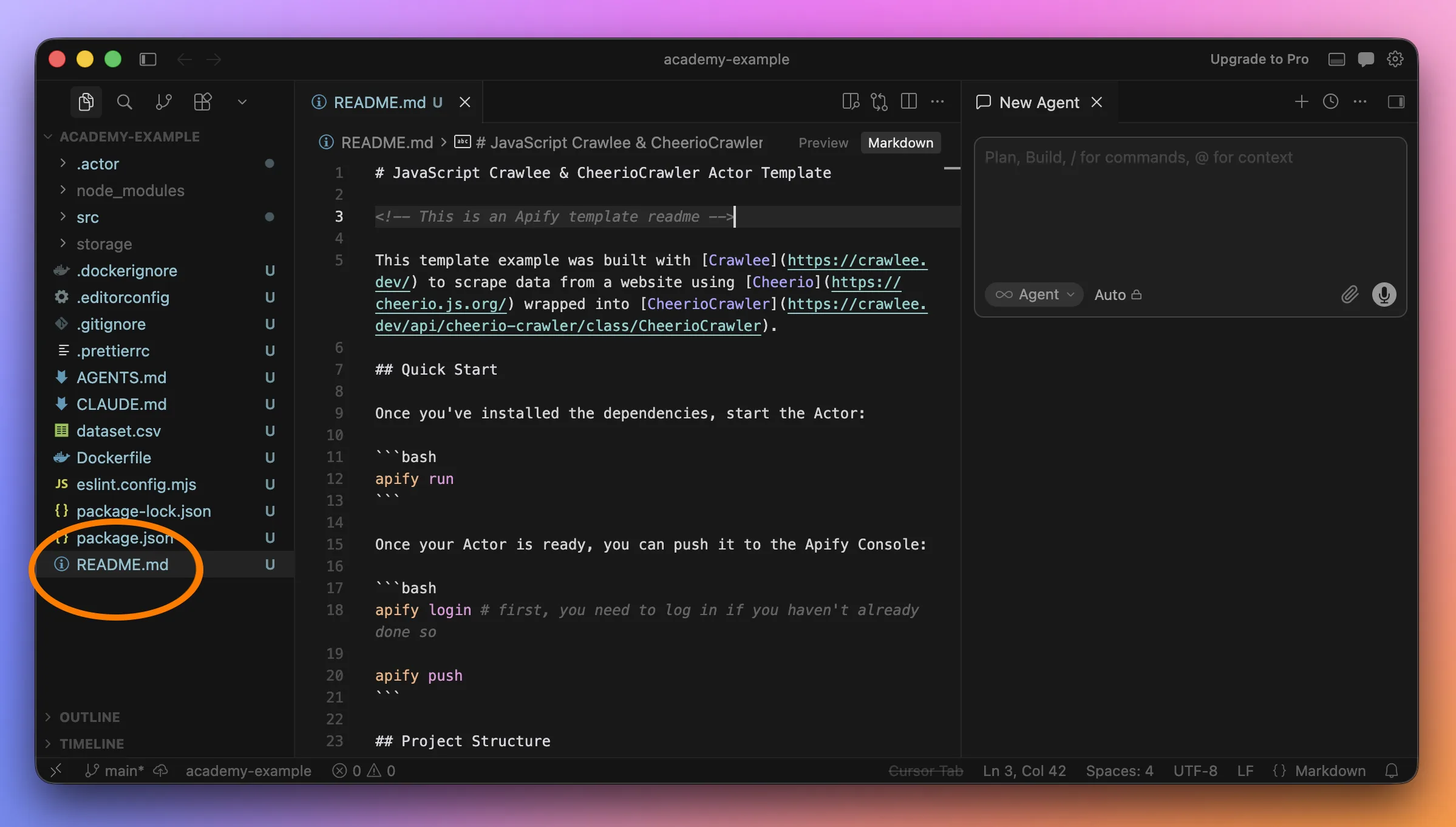1456x827 pixels.
Task: Change UTF-8 file encoding
Action: 1195,771
